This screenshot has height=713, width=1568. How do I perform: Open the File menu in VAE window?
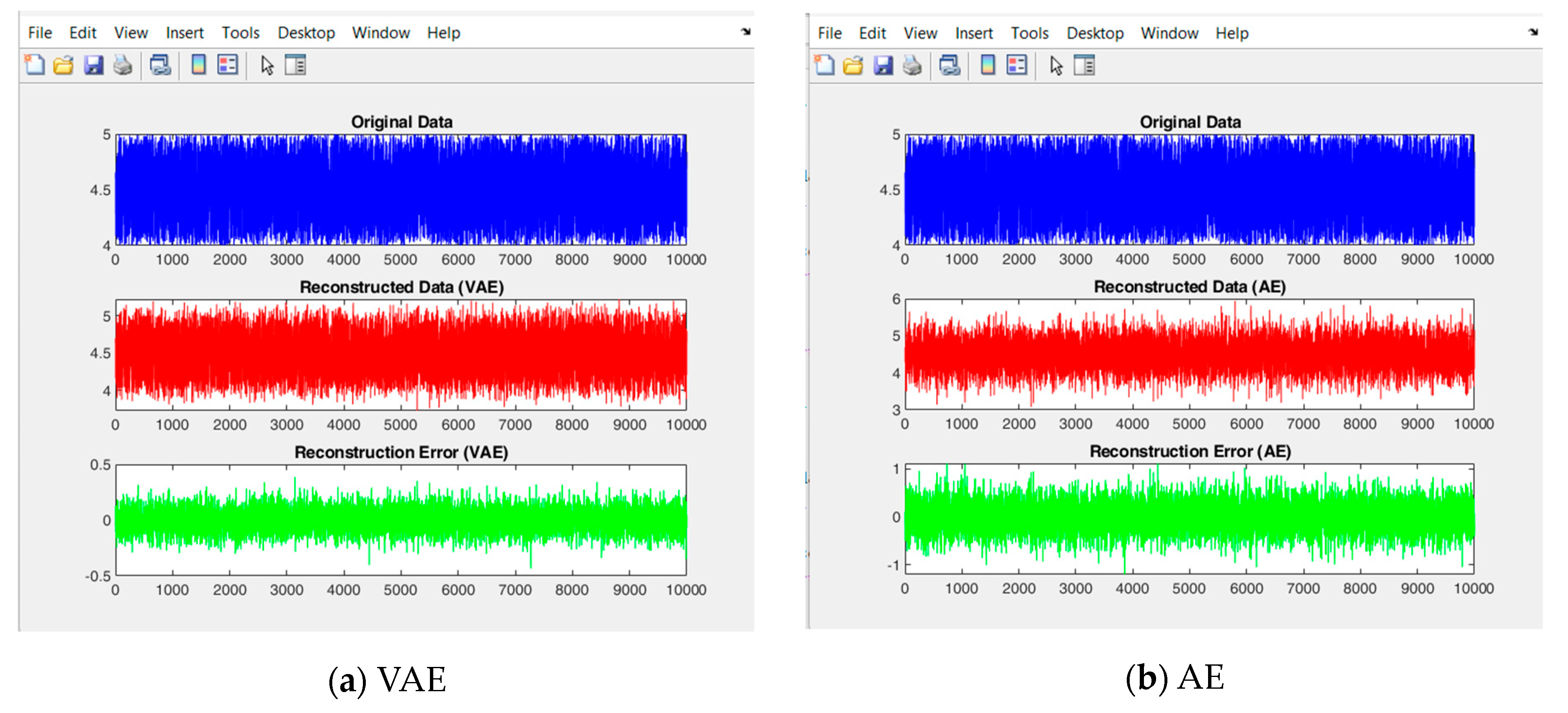point(40,33)
